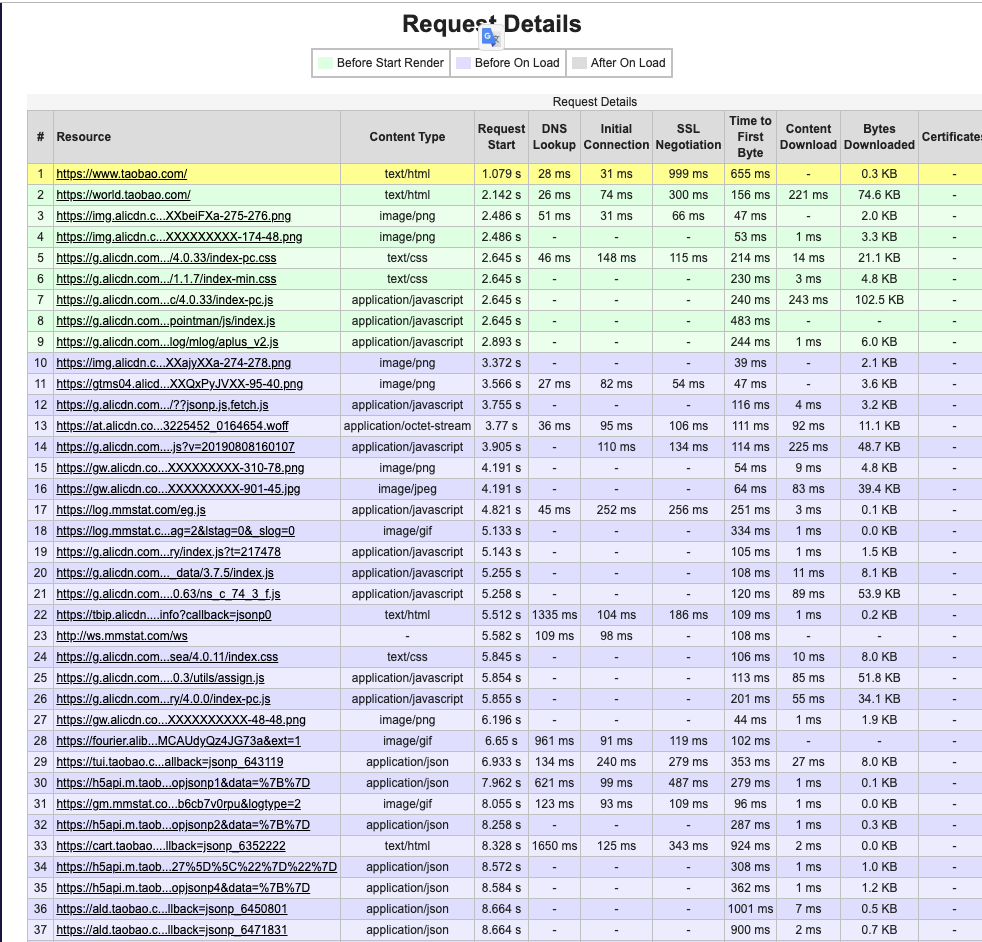Viewport: 982px width, 942px height.
Task: Open the fourier.alib MCAUdyQz4JG73a&ext=1 link
Action: (178, 740)
